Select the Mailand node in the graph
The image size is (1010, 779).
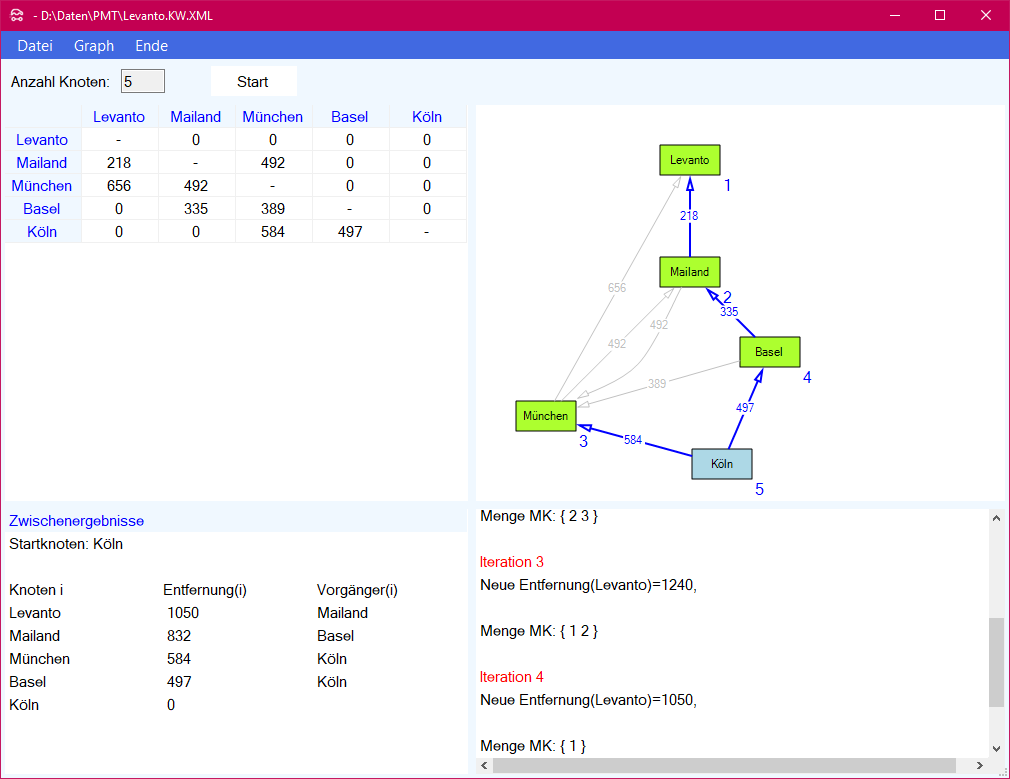(690, 272)
